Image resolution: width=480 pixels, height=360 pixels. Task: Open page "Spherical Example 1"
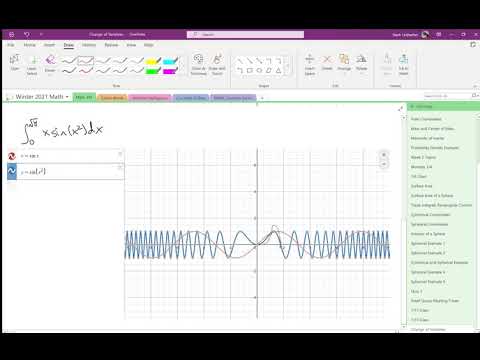pos(428,243)
